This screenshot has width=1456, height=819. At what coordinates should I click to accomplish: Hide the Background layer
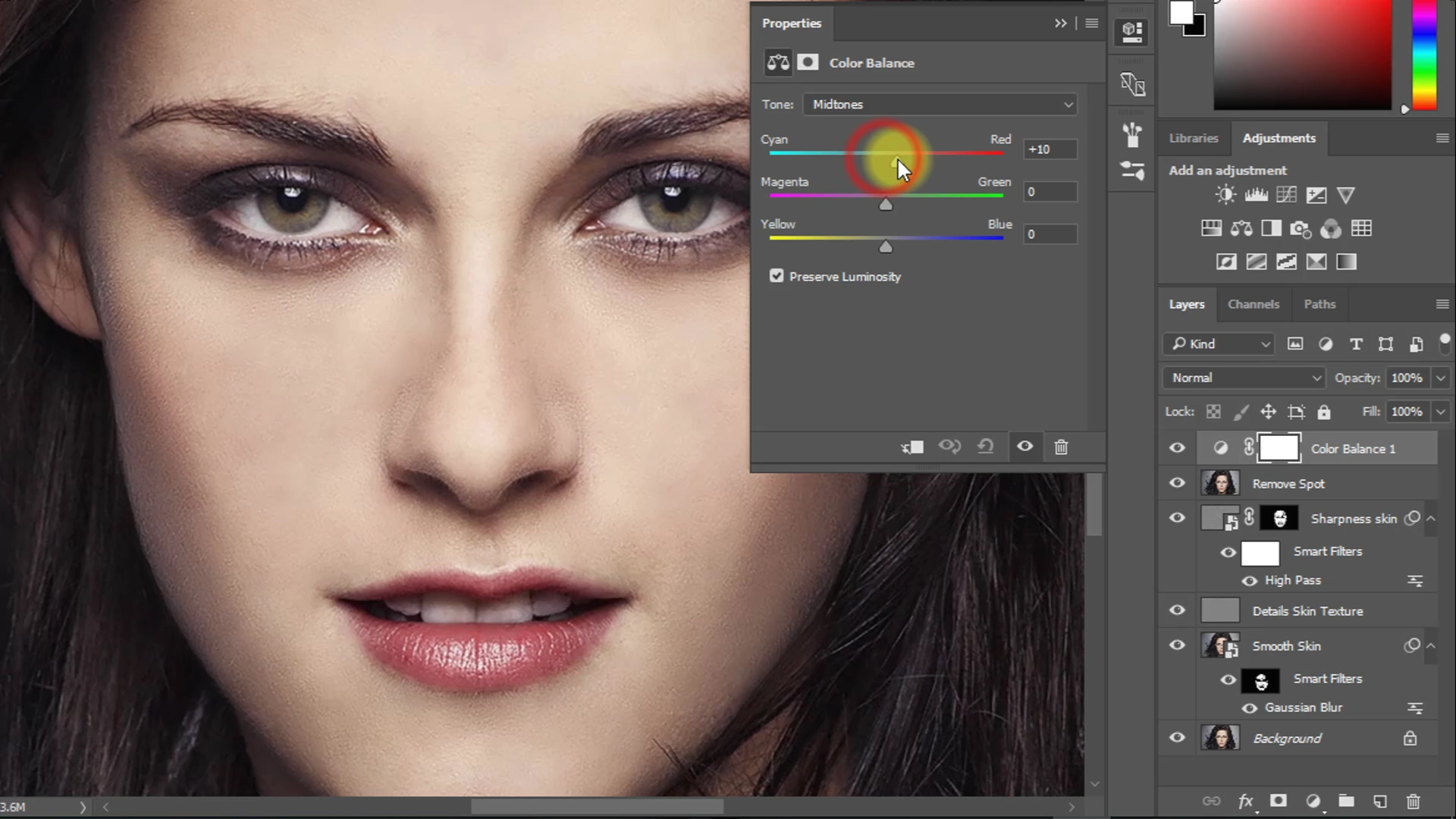pos(1177,737)
